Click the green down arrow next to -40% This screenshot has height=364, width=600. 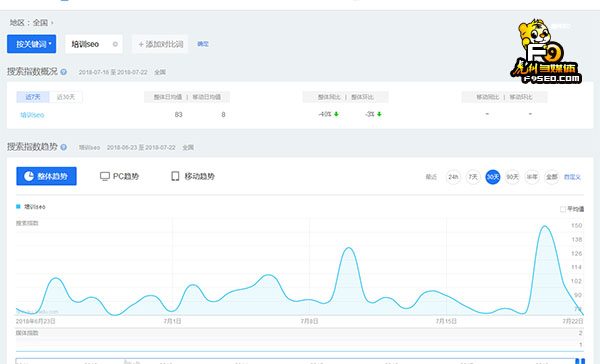(336, 114)
